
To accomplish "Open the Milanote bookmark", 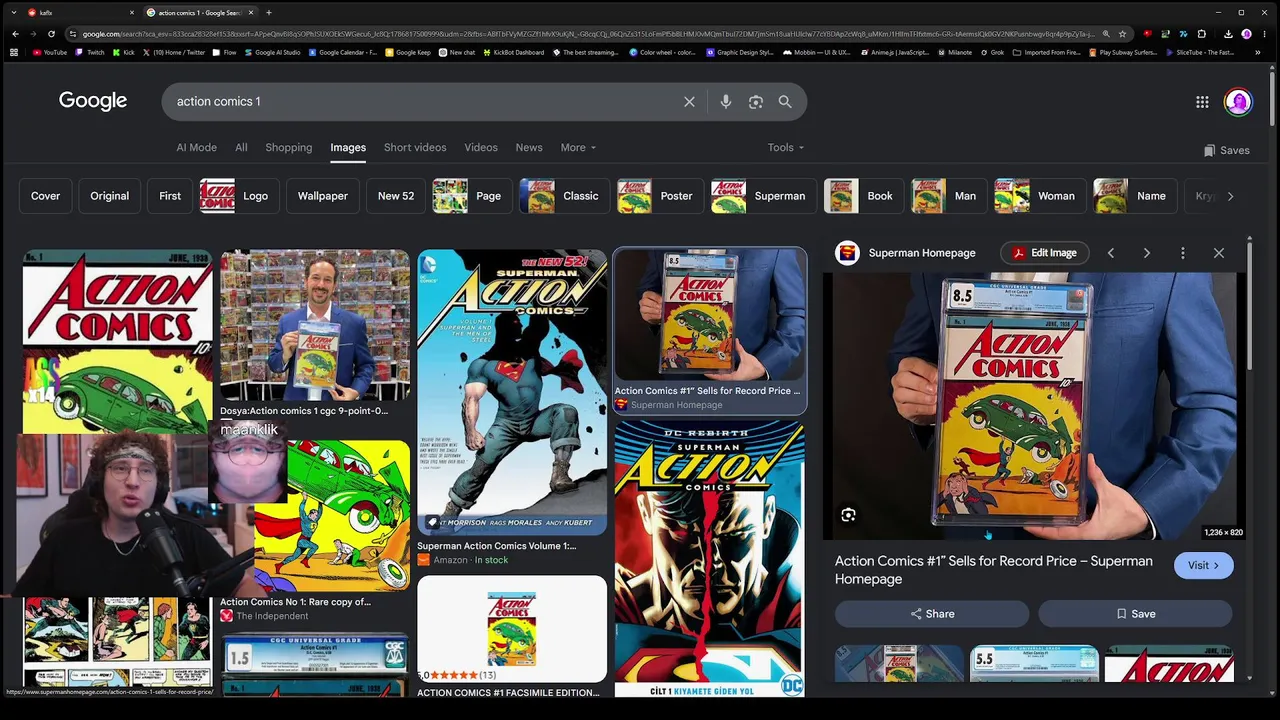I will point(955,52).
